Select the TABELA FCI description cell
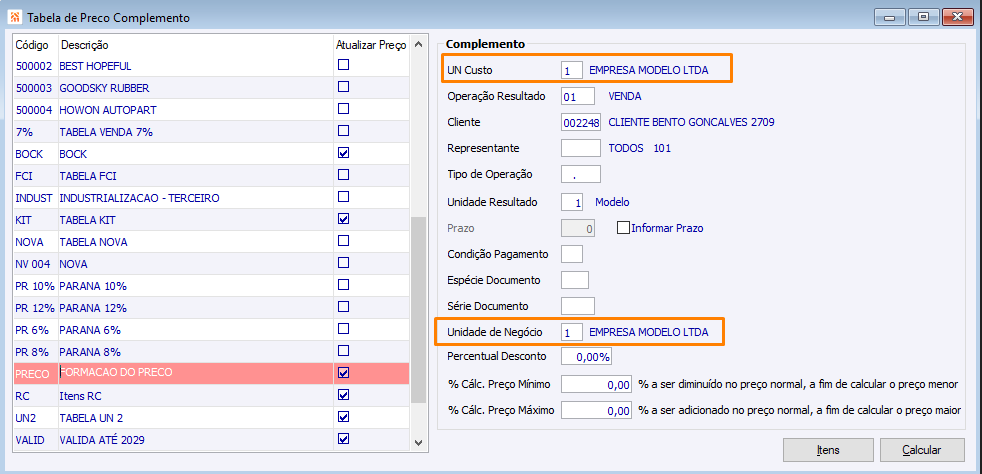The image size is (982, 474). 196,175
